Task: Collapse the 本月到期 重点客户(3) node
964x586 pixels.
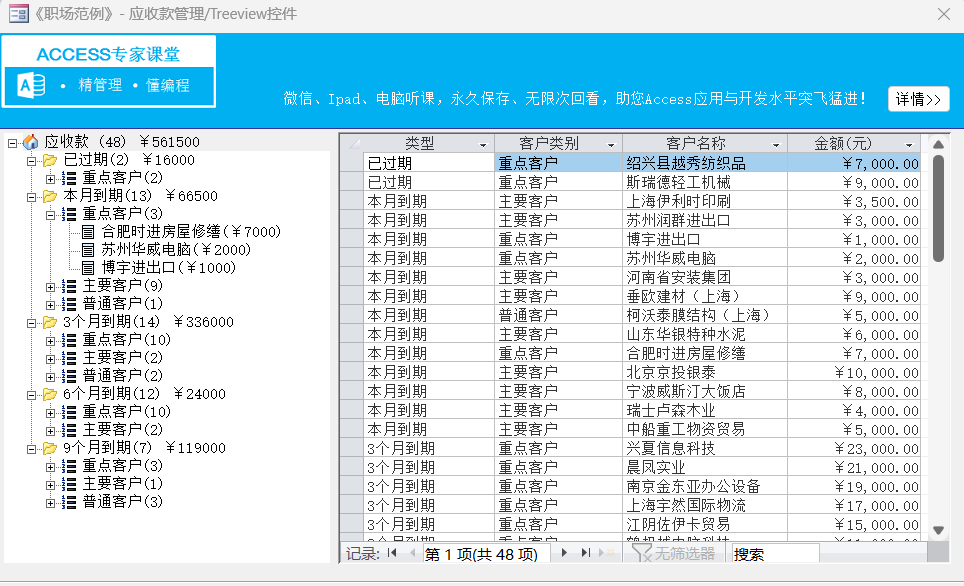Action: [x=51, y=214]
